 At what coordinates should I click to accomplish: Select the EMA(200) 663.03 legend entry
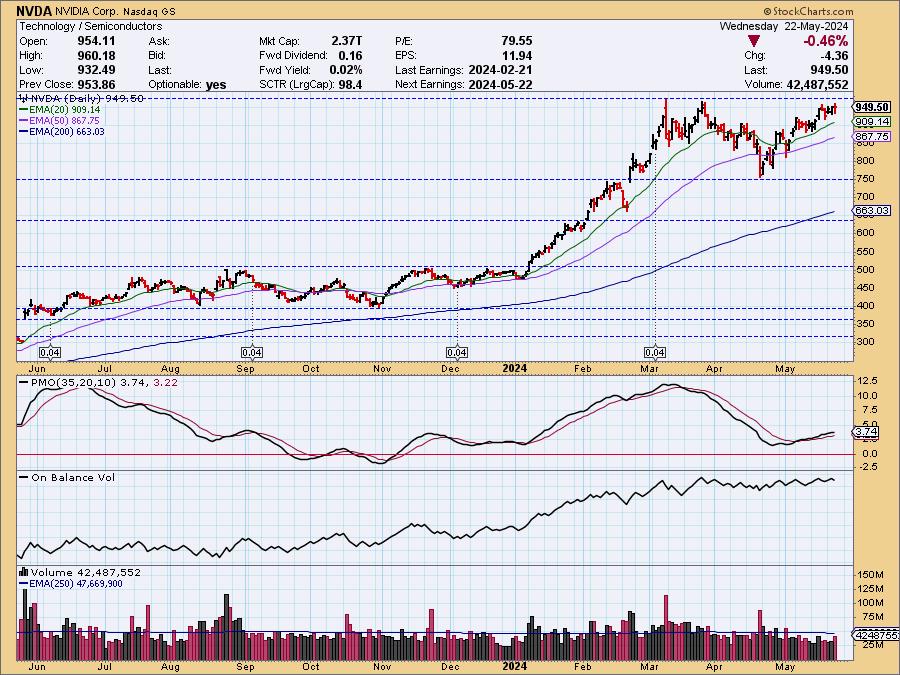pos(62,131)
